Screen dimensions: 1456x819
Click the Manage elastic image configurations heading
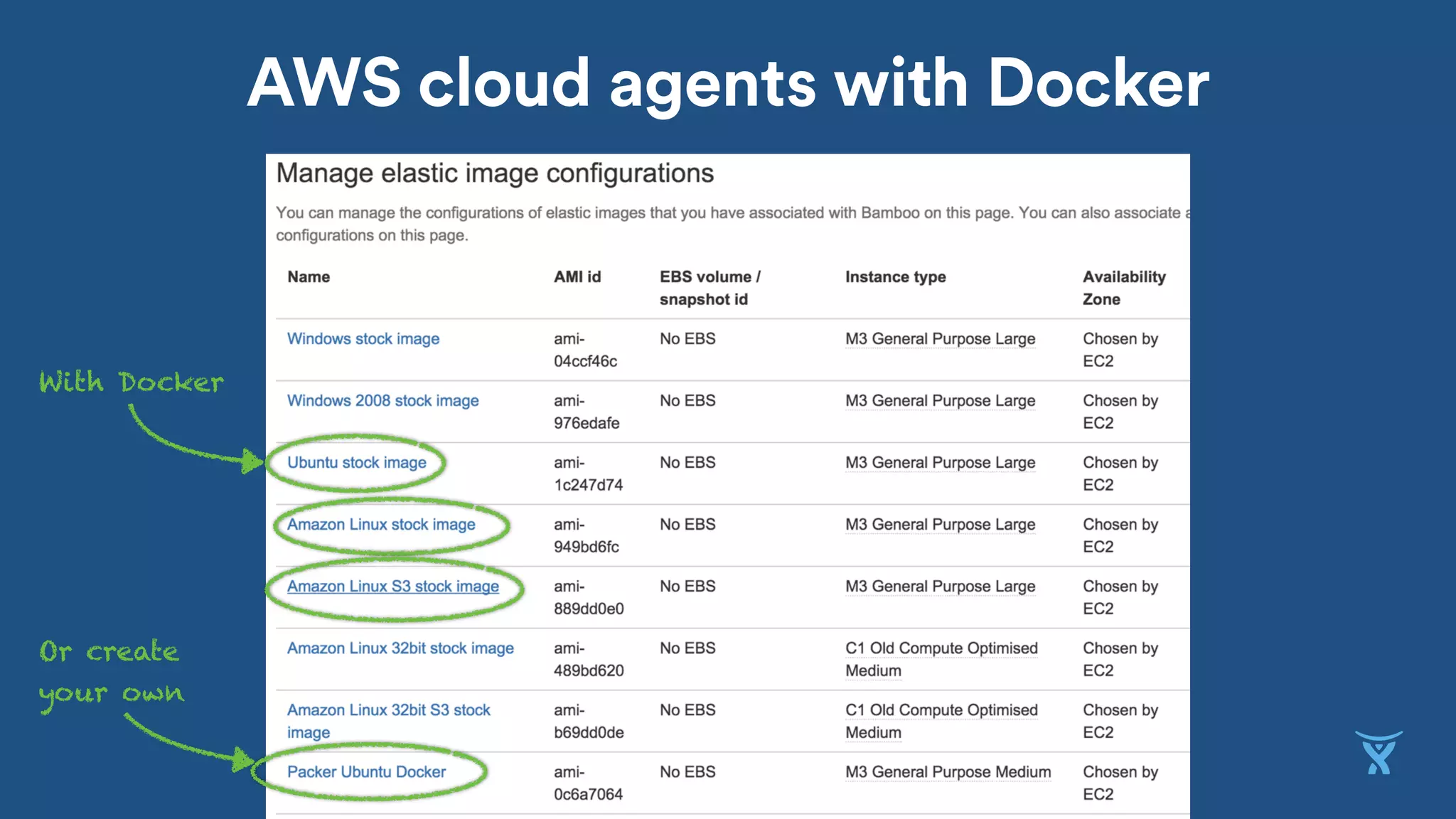495,173
